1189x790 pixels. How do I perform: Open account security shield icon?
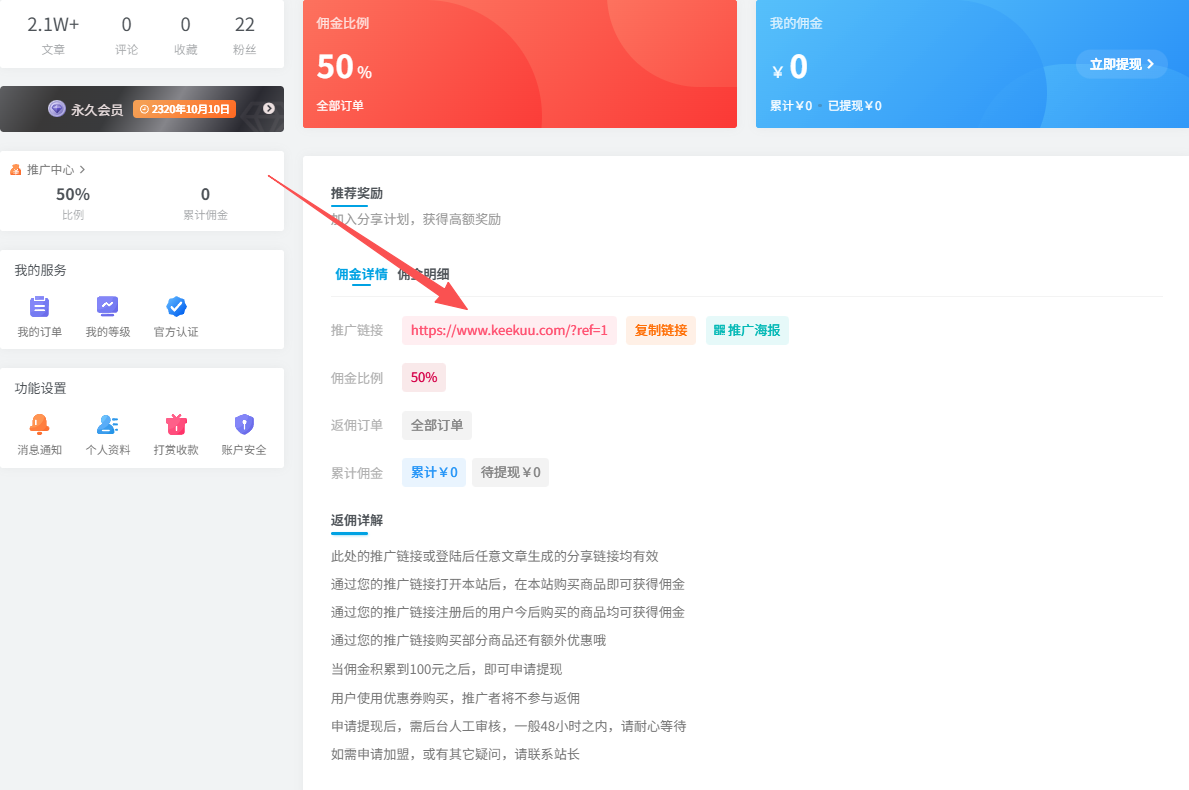[244, 424]
